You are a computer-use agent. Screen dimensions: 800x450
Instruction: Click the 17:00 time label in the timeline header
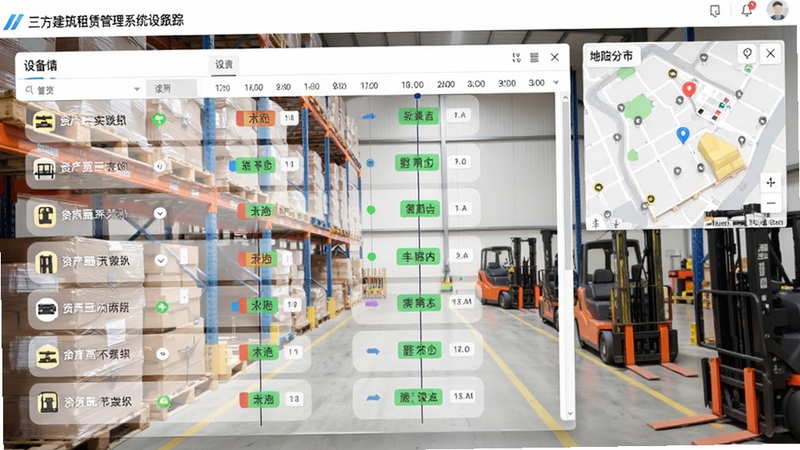point(369,86)
